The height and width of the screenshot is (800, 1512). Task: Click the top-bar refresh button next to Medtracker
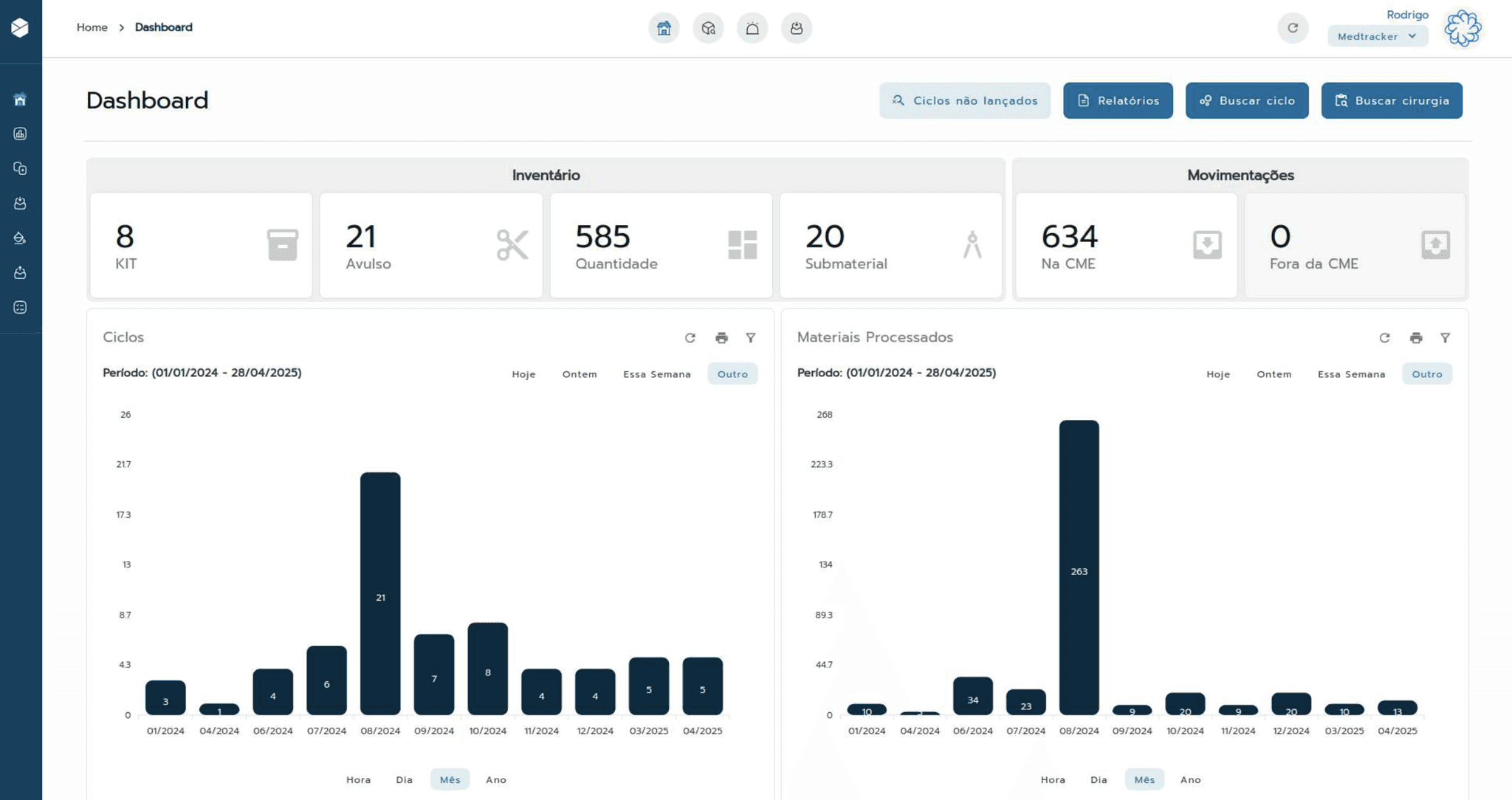point(1292,28)
